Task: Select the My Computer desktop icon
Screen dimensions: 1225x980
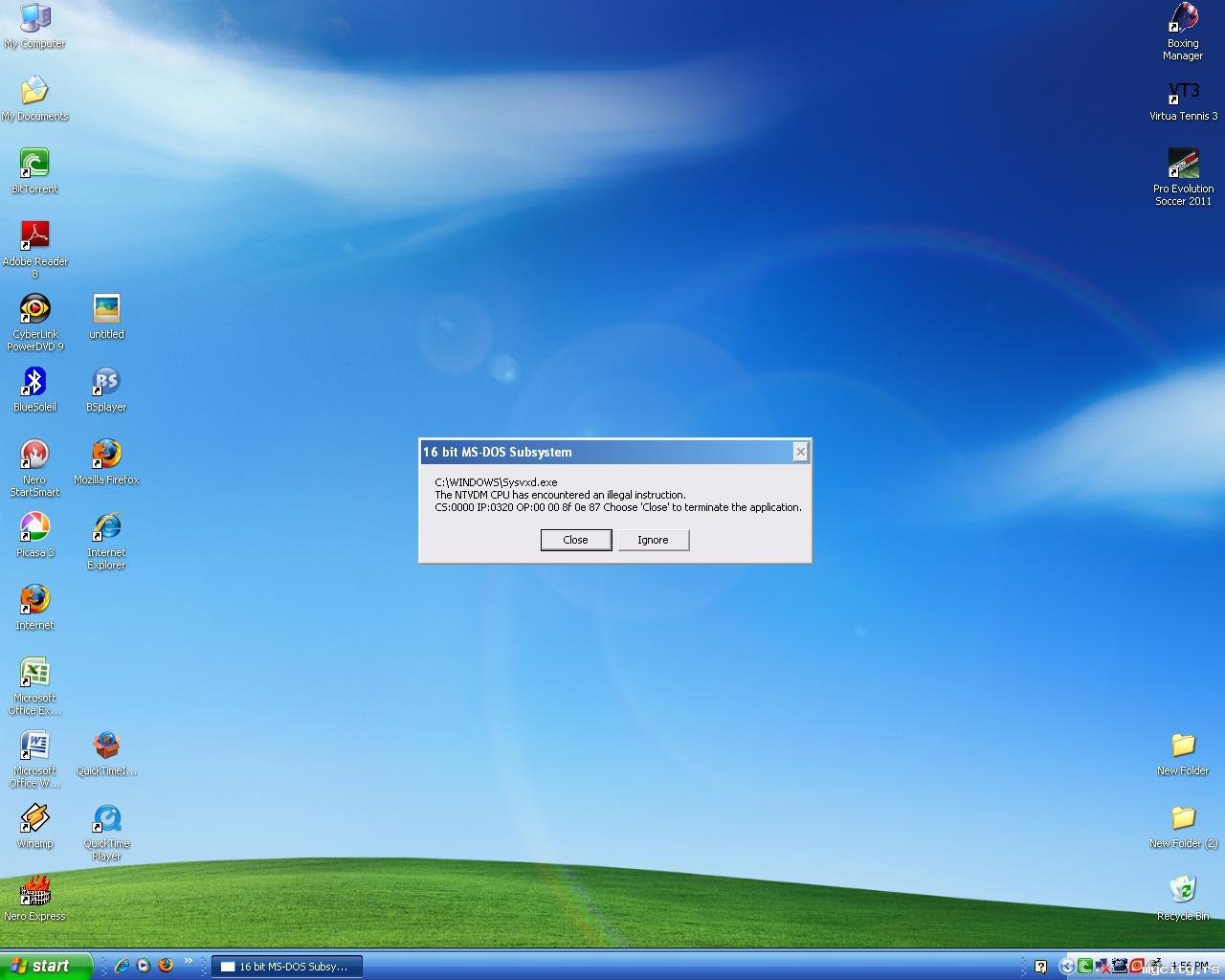Action: click(x=34, y=26)
